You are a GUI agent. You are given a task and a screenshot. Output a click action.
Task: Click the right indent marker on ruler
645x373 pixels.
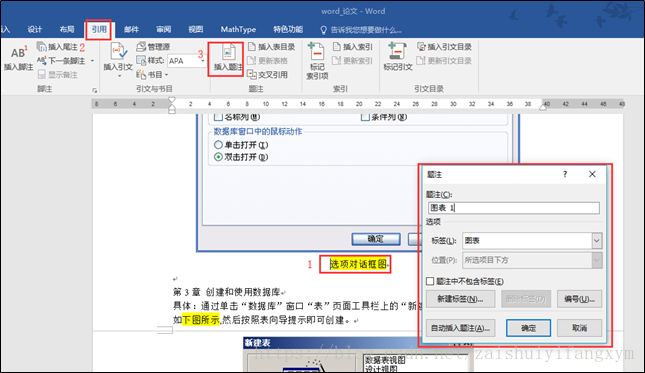point(543,107)
